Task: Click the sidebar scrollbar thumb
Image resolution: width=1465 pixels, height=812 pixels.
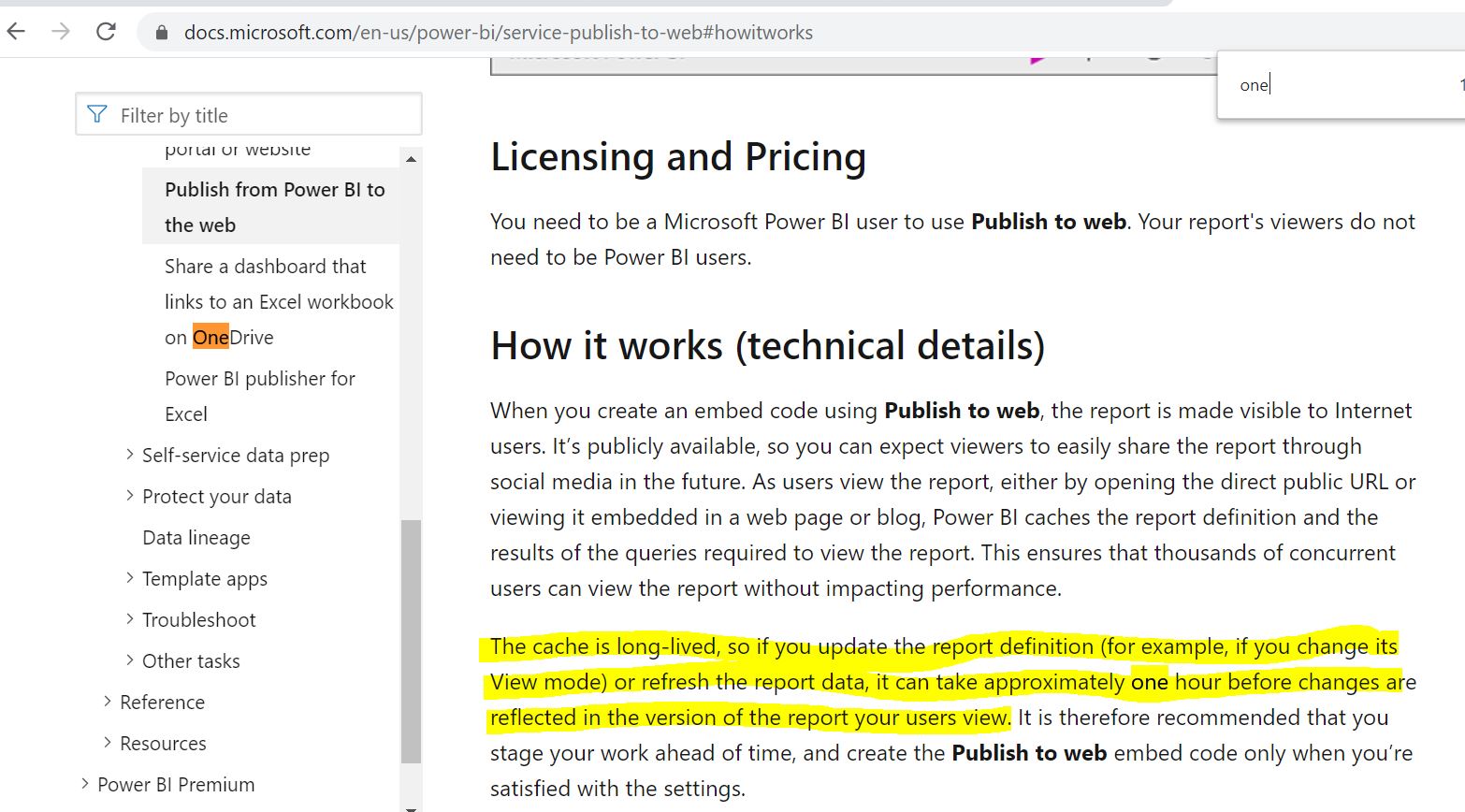Action: (x=411, y=641)
